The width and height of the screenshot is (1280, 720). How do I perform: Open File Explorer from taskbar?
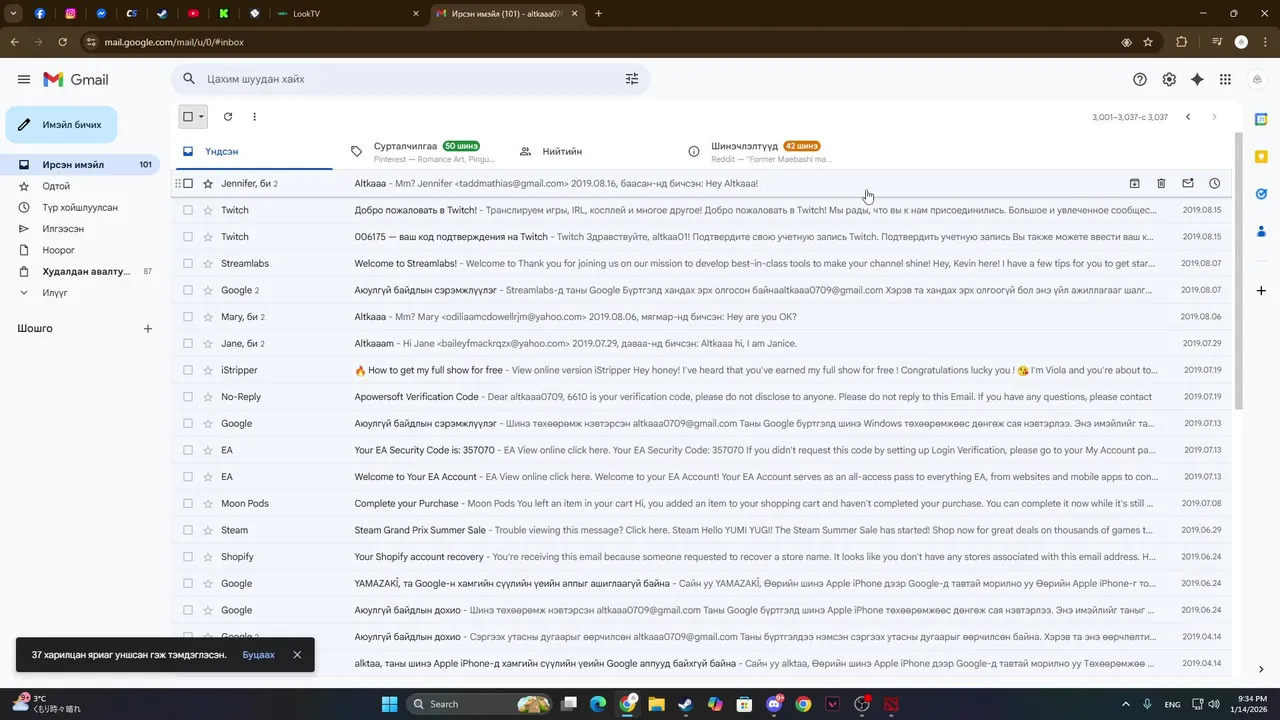656,704
